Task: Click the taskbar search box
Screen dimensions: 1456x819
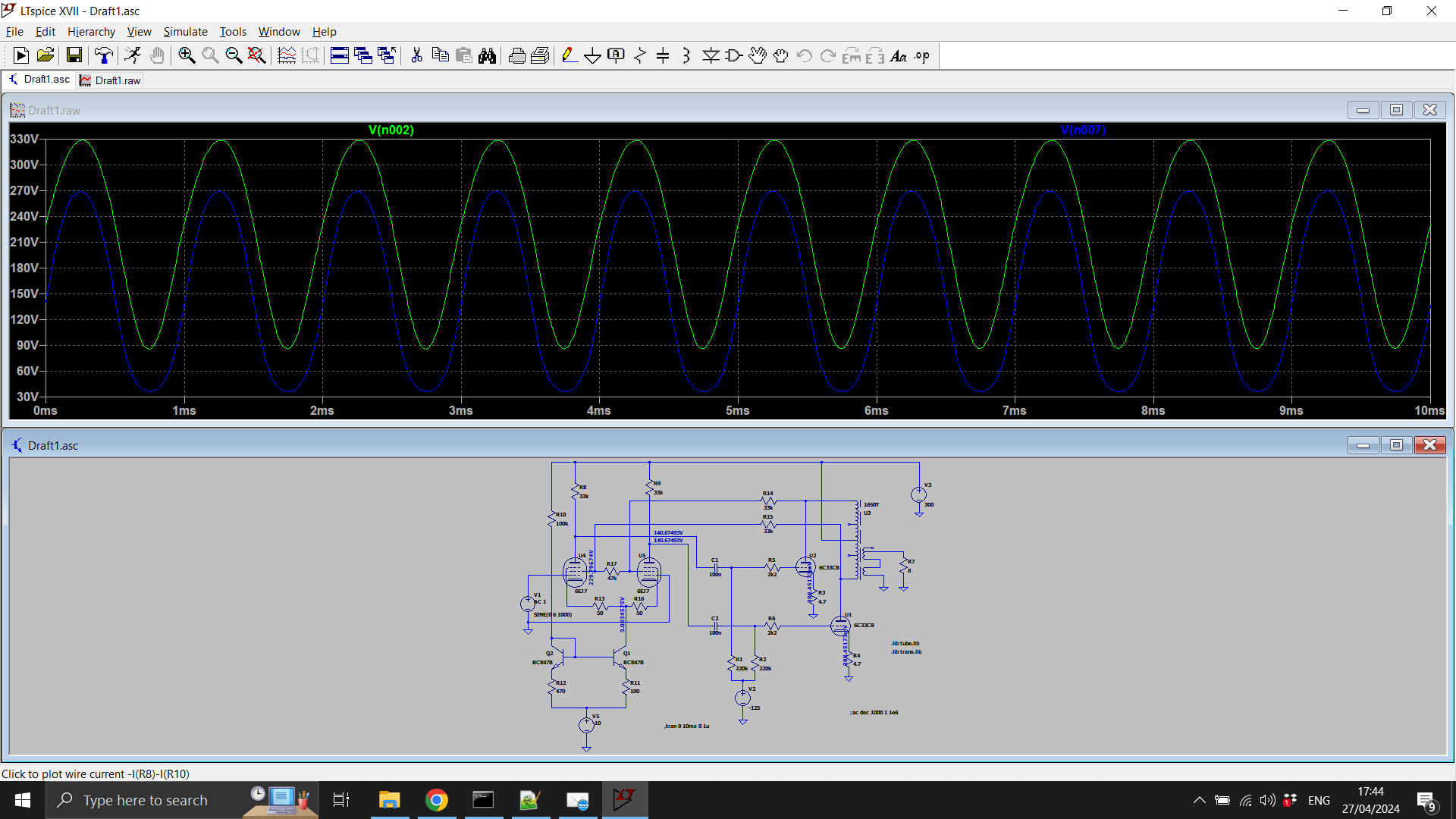Action: pyautogui.click(x=182, y=800)
